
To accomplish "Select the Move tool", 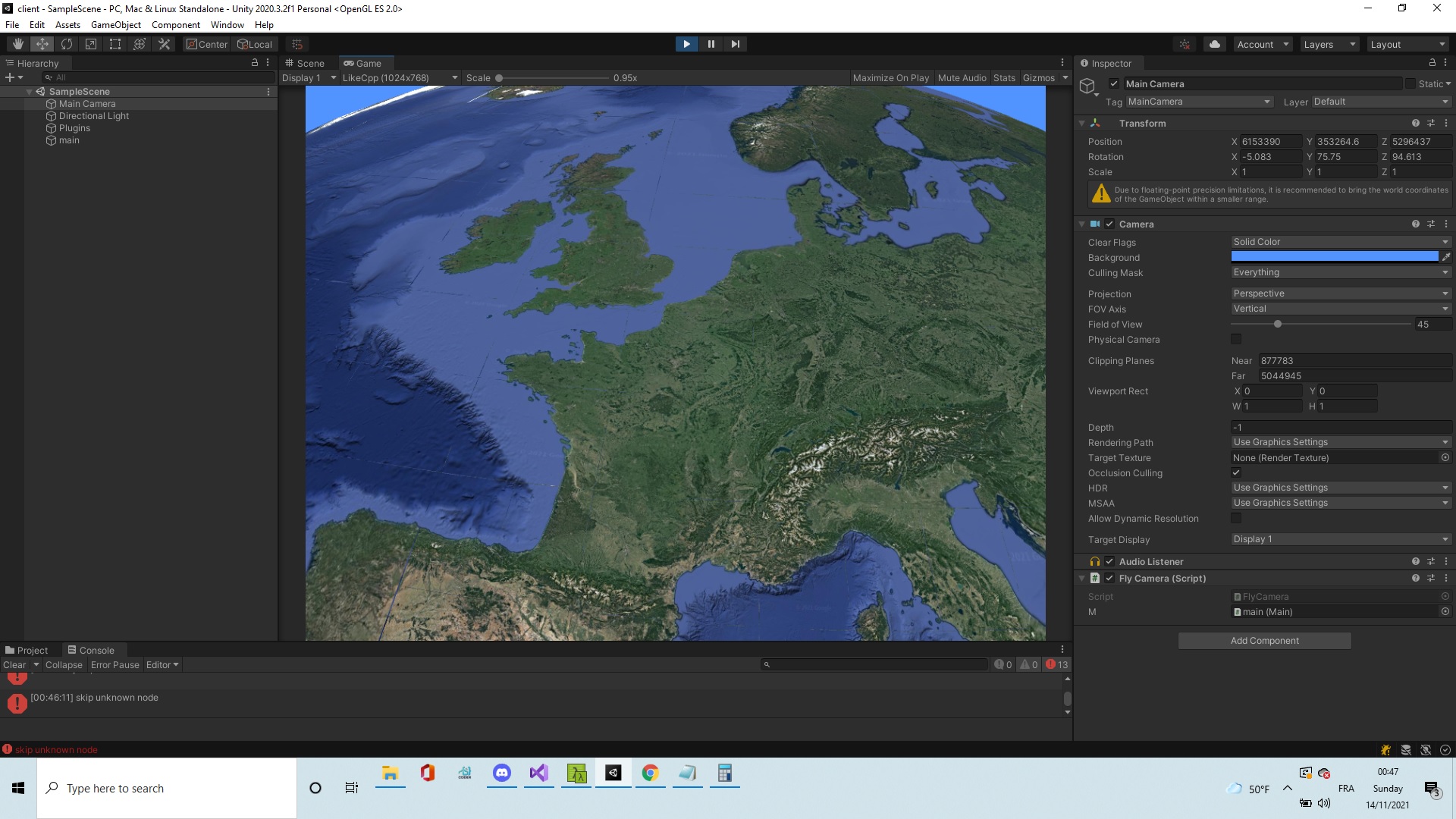I will pos(42,44).
